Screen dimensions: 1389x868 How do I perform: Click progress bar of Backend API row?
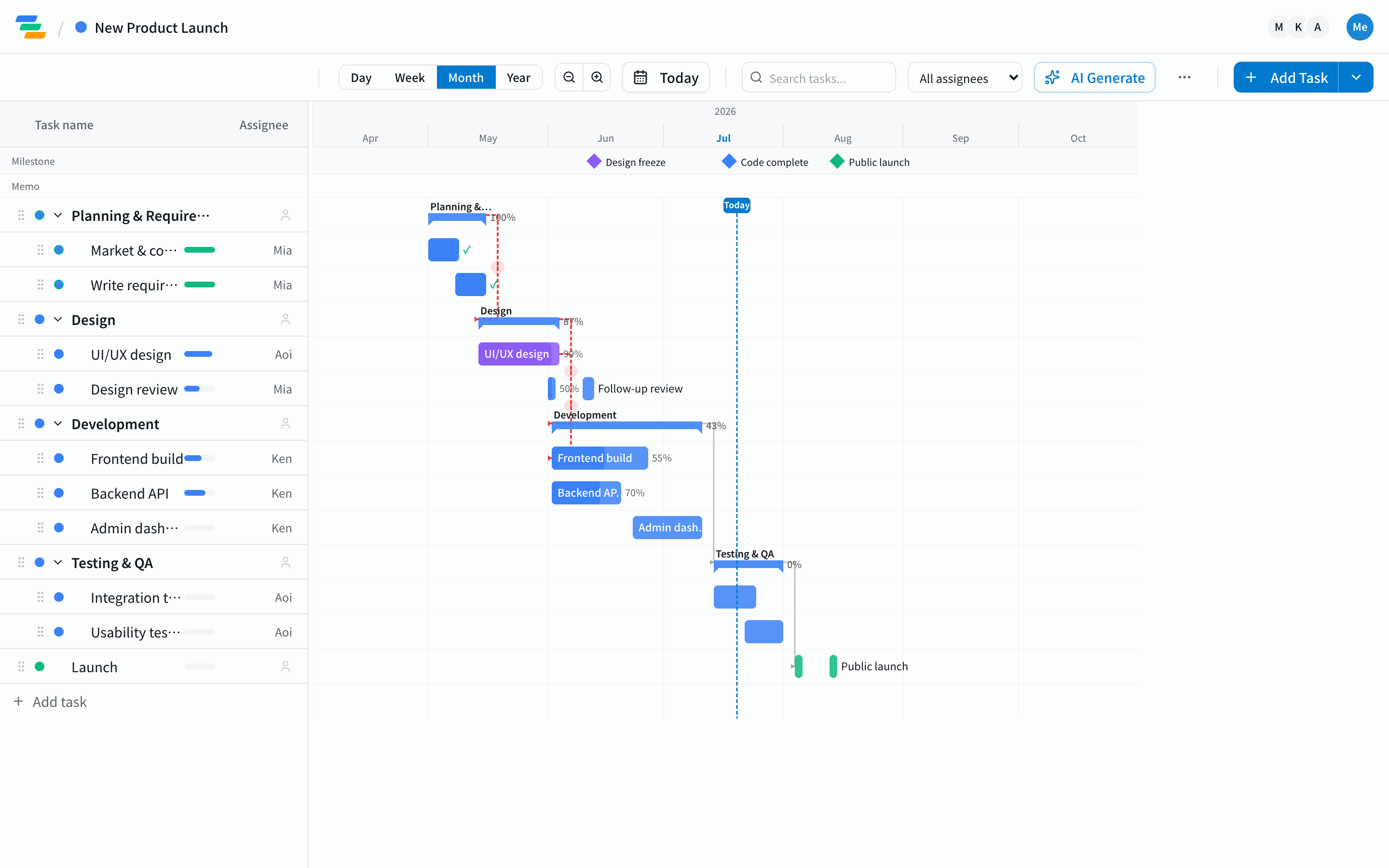(x=199, y=493)
